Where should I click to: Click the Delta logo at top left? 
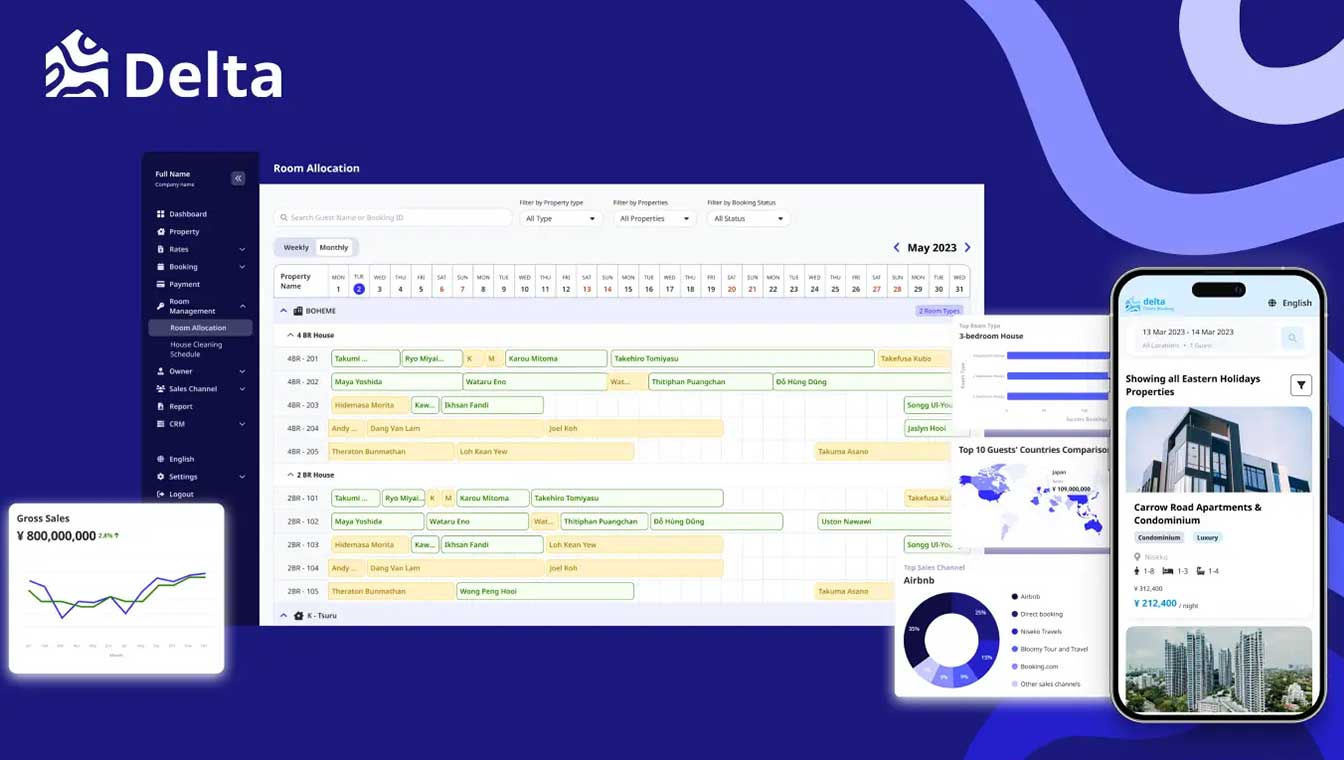click(x=164, y=66)
